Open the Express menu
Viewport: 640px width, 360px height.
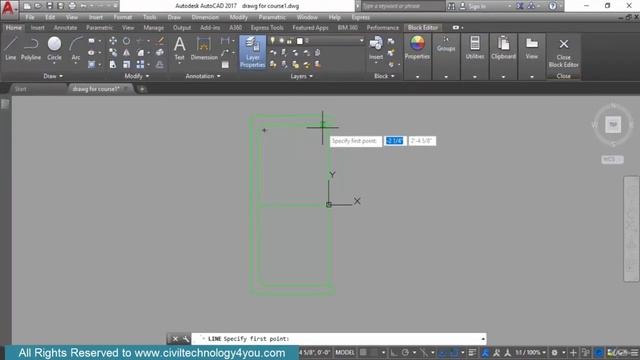click(x=360, y=17)
